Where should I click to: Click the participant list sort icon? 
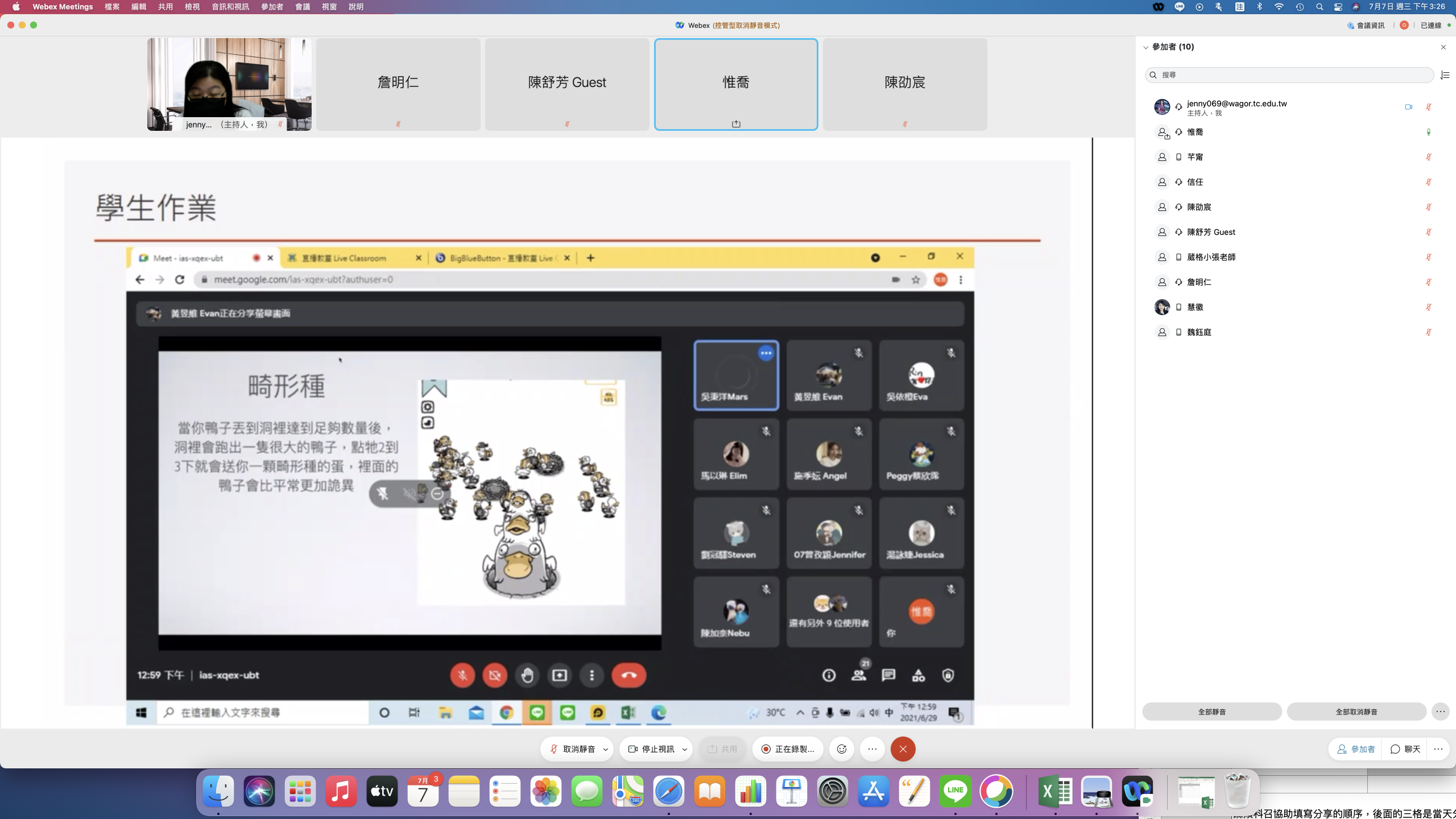tap(1445, 75)
